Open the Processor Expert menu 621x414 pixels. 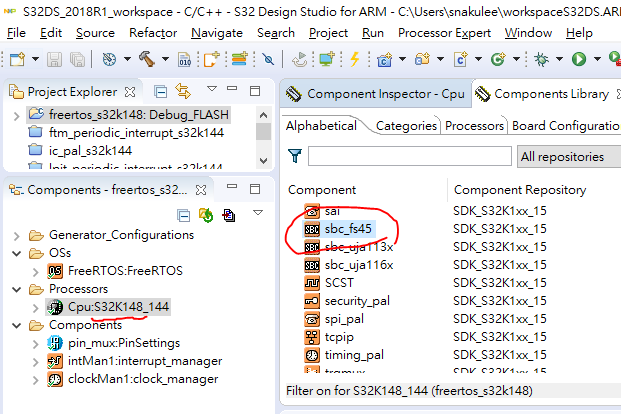(x=444, y=33)
